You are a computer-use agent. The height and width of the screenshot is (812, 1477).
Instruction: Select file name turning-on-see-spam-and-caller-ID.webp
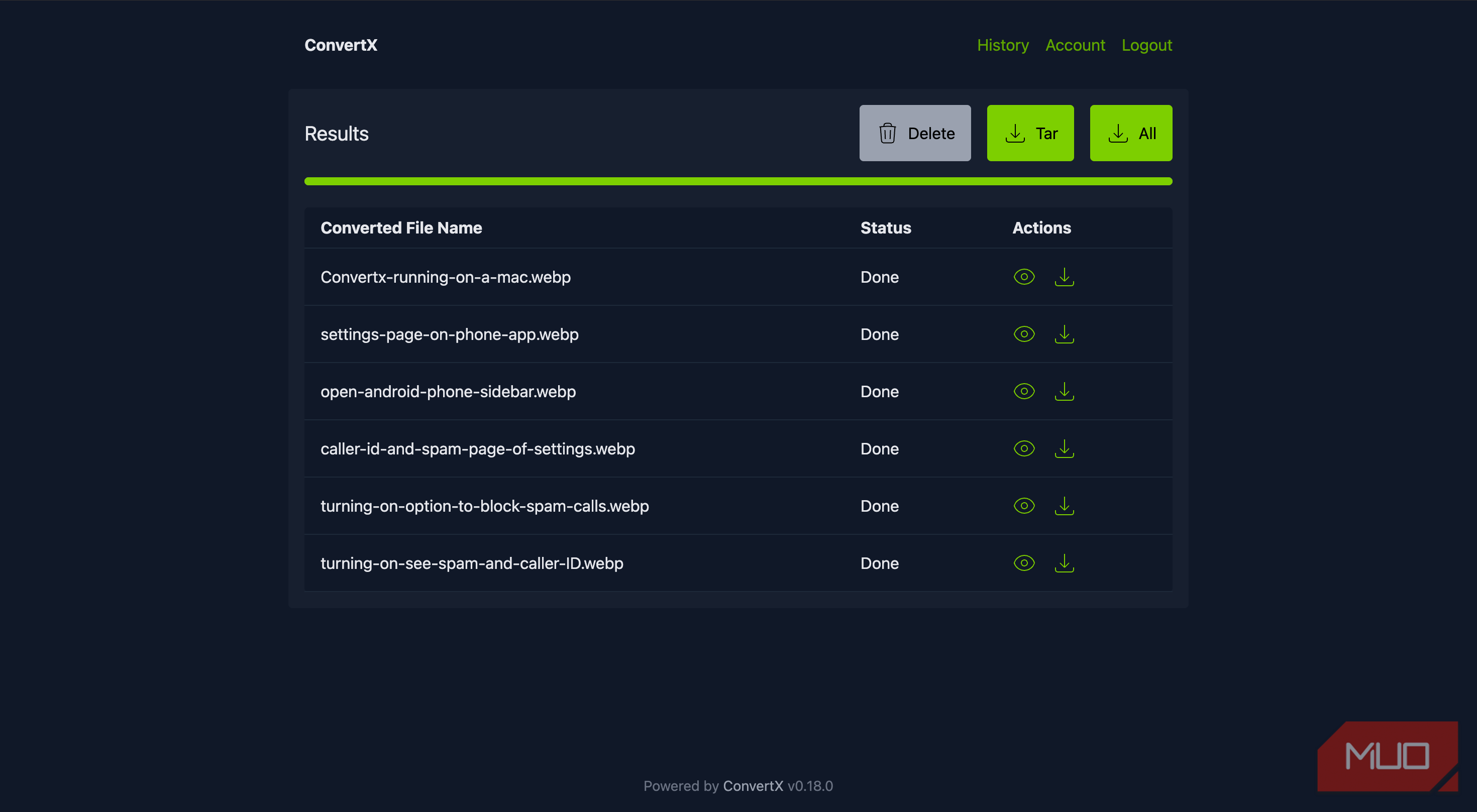tap(472, 563)
